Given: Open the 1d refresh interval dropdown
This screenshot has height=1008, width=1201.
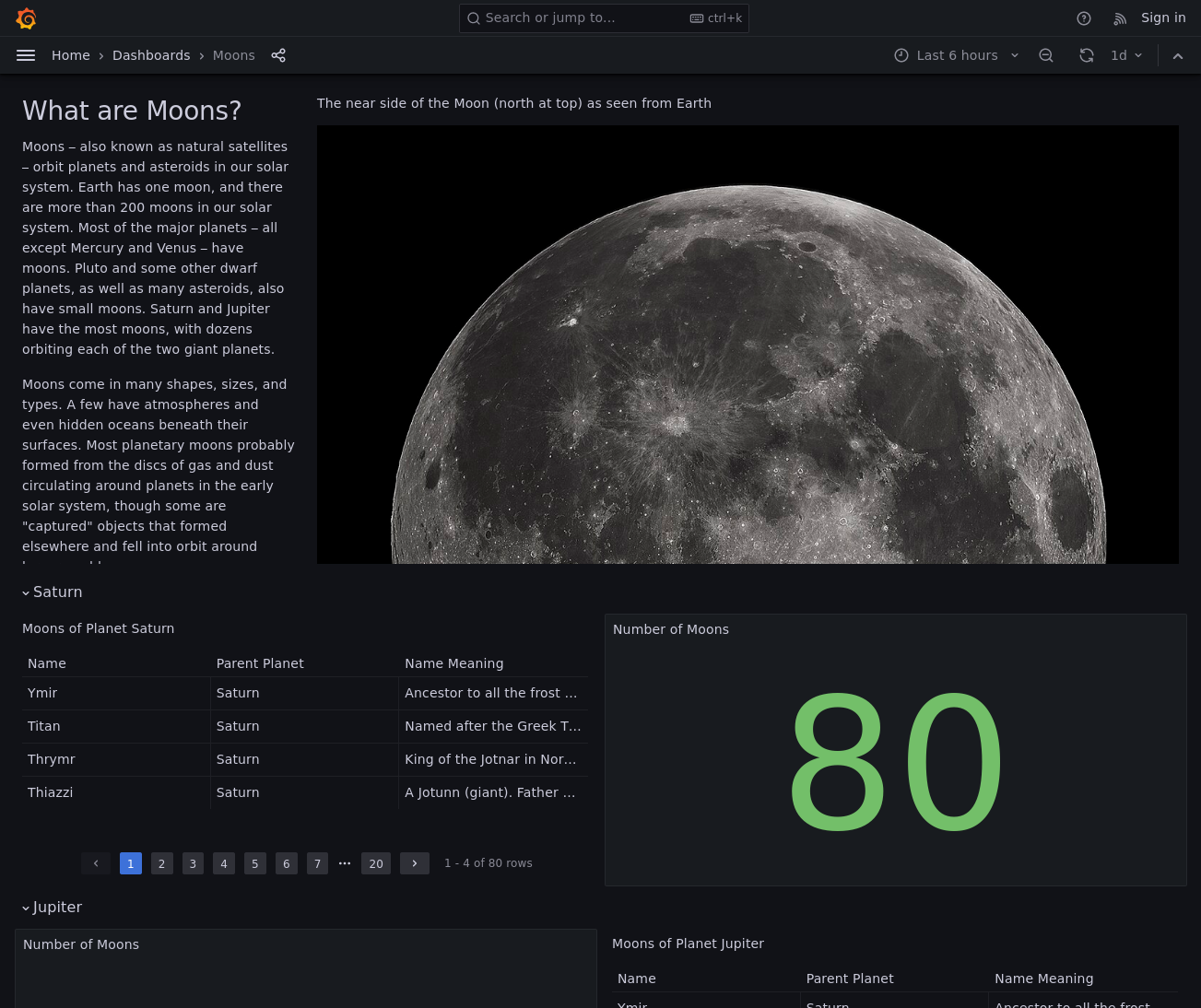Looking at the screenshot, I should [1126, 55].
